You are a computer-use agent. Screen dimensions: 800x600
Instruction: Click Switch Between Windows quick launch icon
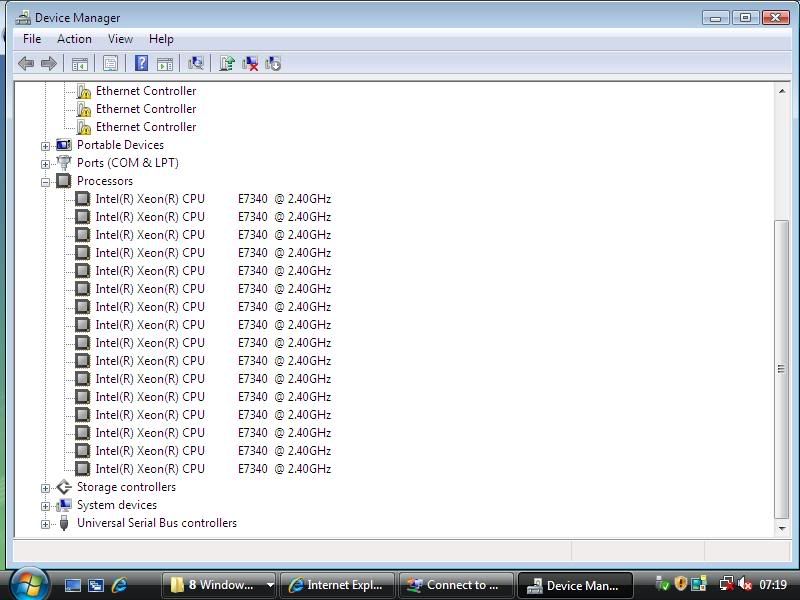(x=96, y=585)
